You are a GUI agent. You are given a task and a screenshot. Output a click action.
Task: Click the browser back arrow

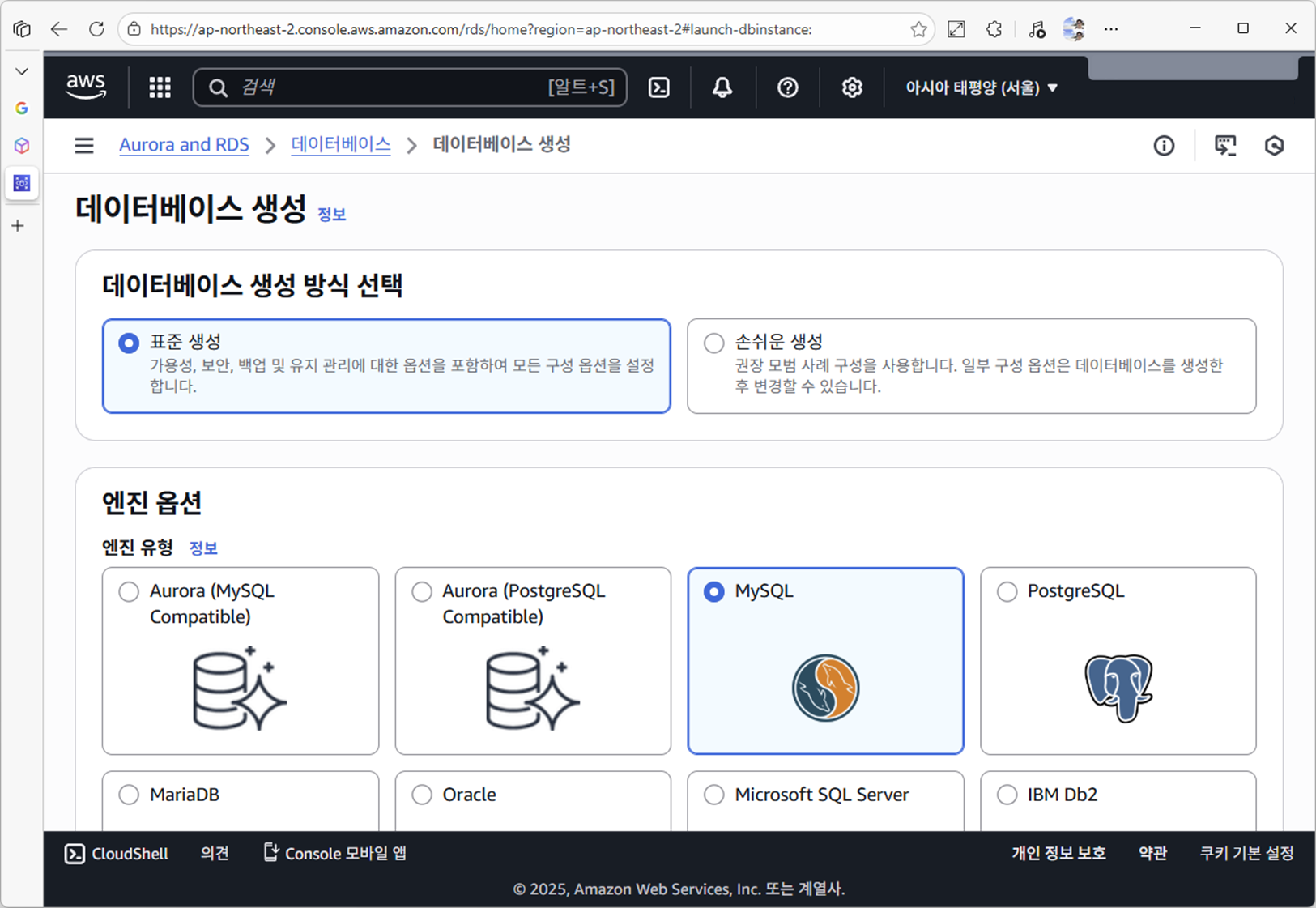tap(58, 29)
